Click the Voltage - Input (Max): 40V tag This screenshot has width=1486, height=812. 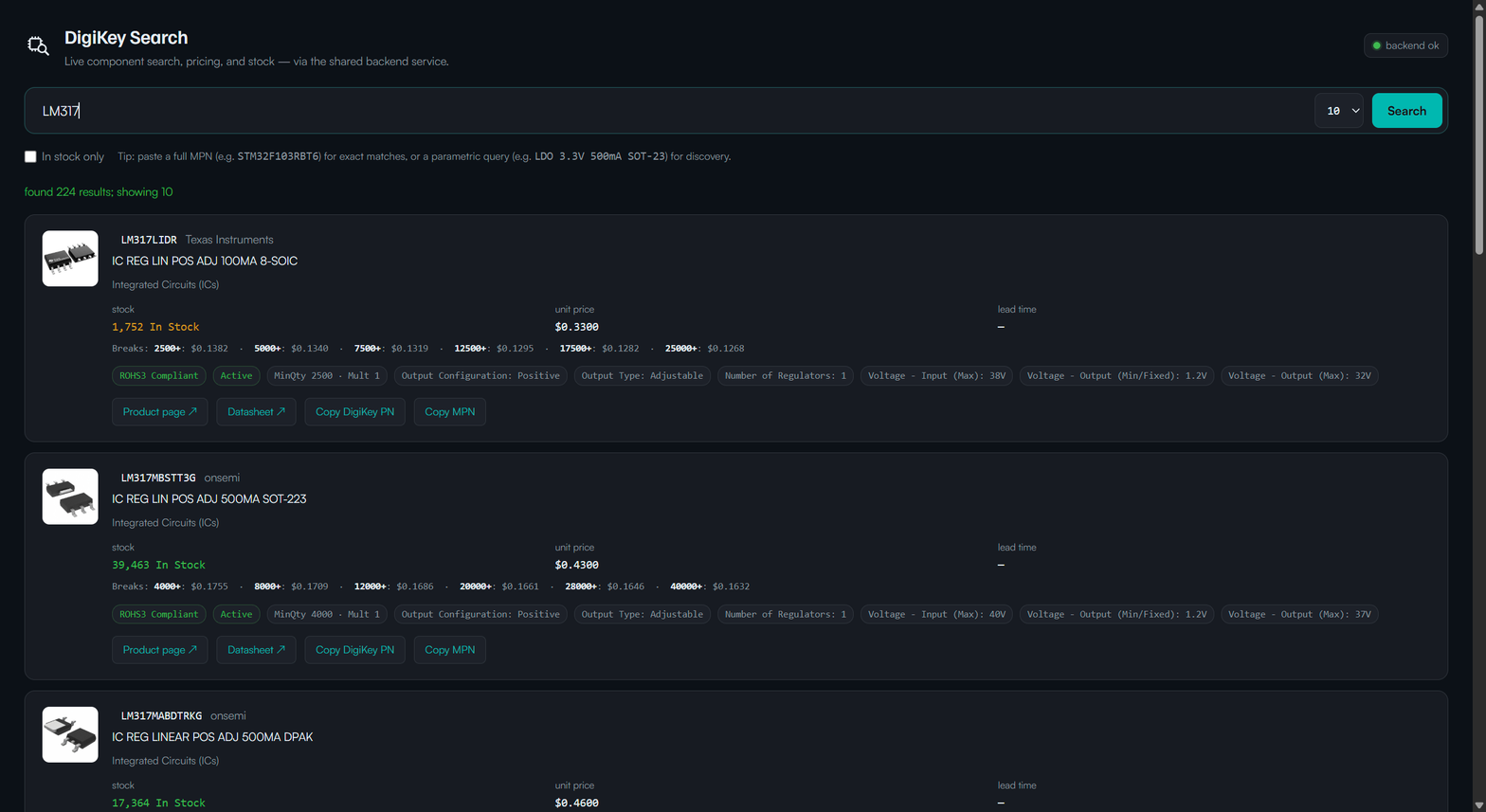(936, 614)
